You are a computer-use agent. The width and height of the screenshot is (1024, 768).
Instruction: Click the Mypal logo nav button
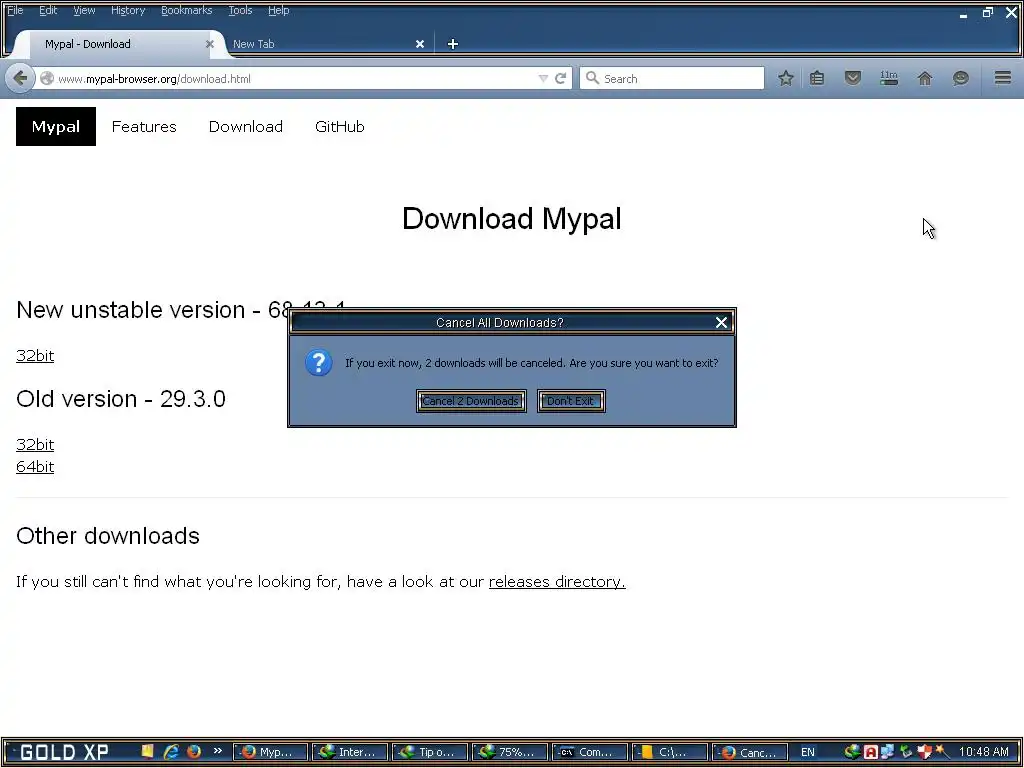[x=56, y=126]
